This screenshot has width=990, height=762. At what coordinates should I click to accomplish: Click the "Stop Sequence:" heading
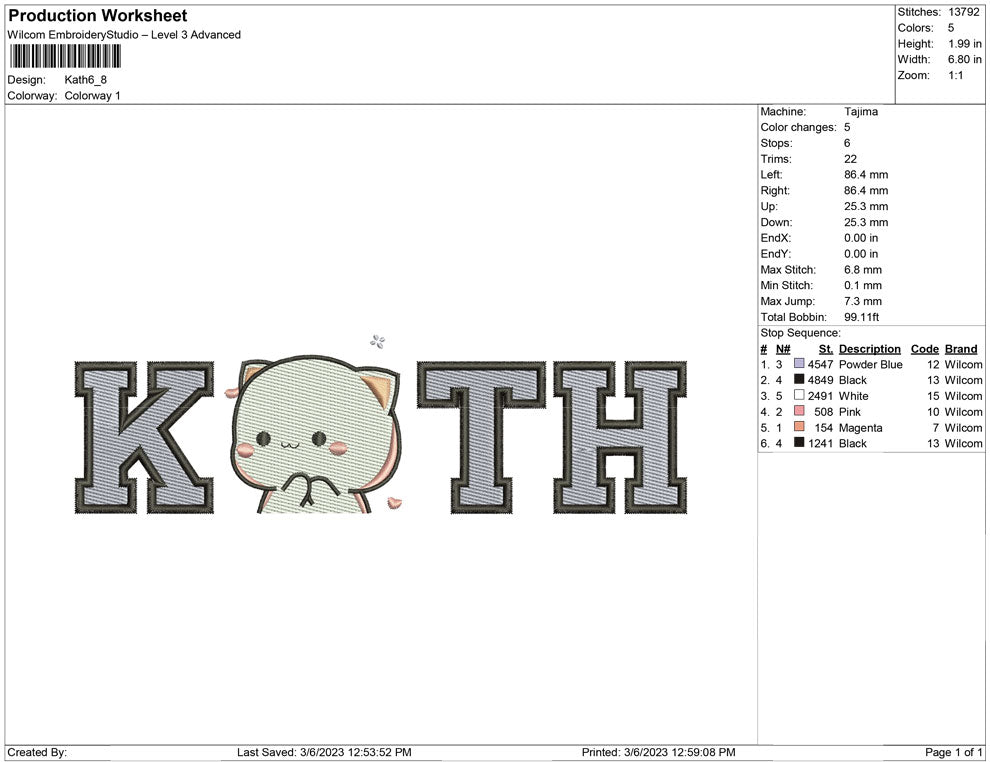[x=801, y=333]
